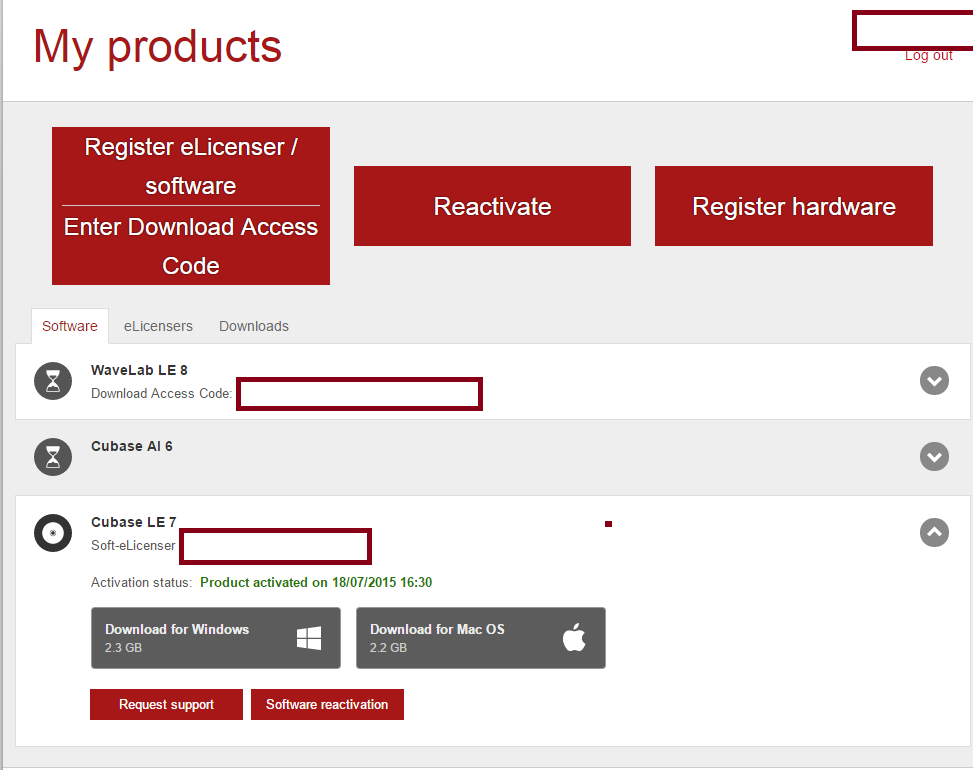Download Cubase LE 7 for Mac OS
The image size is (973, 770).
pos(481,638)
